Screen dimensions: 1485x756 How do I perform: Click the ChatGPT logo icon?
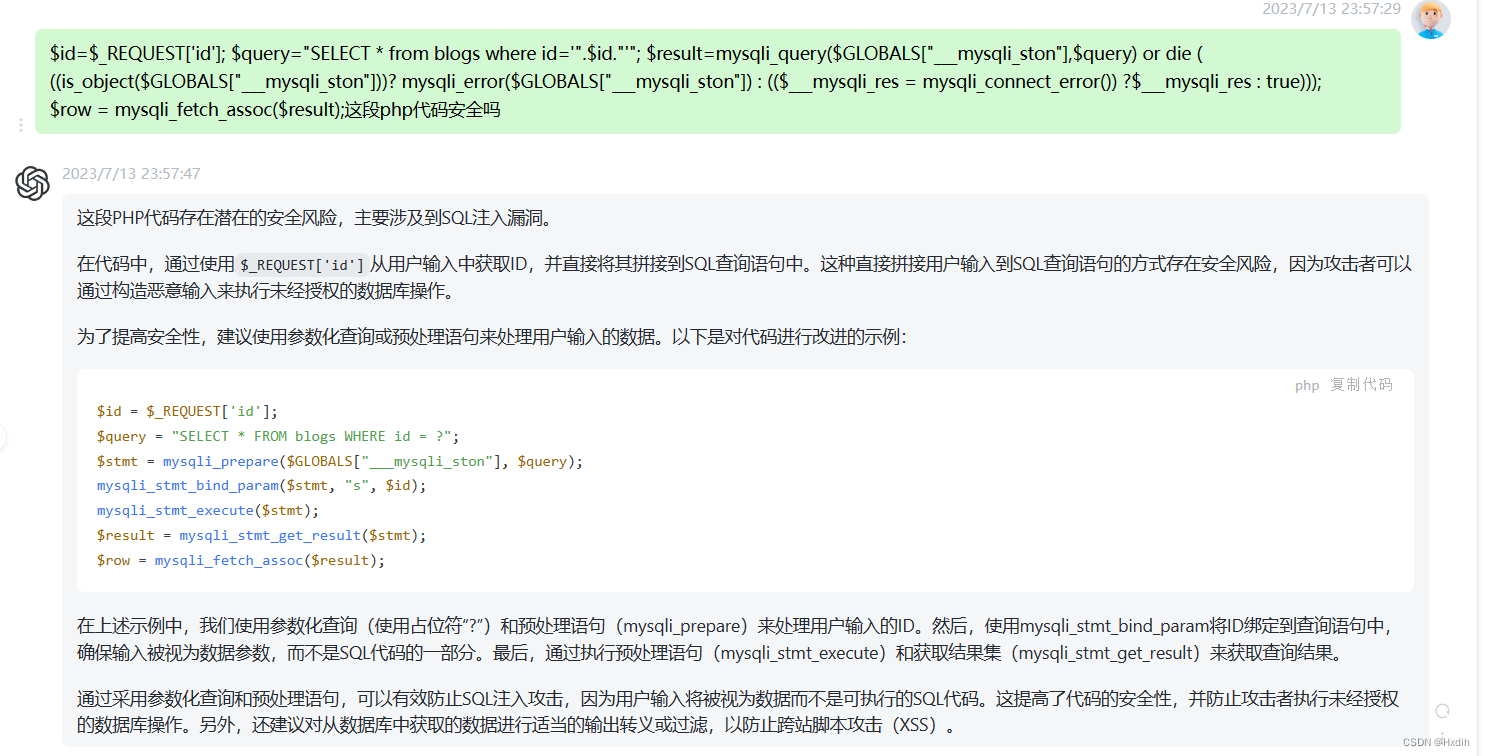tap(31, 184)
